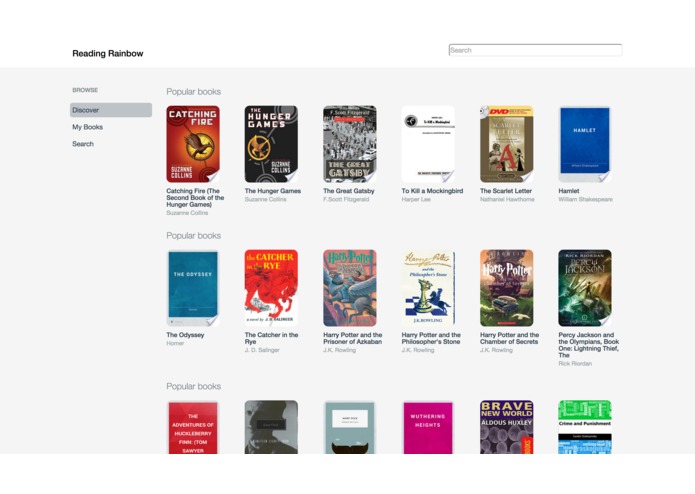The width and height of the screenshot is (695, 494).
Task: Click The Scarlet Letter title text
Action: click(x=506, y=191)
